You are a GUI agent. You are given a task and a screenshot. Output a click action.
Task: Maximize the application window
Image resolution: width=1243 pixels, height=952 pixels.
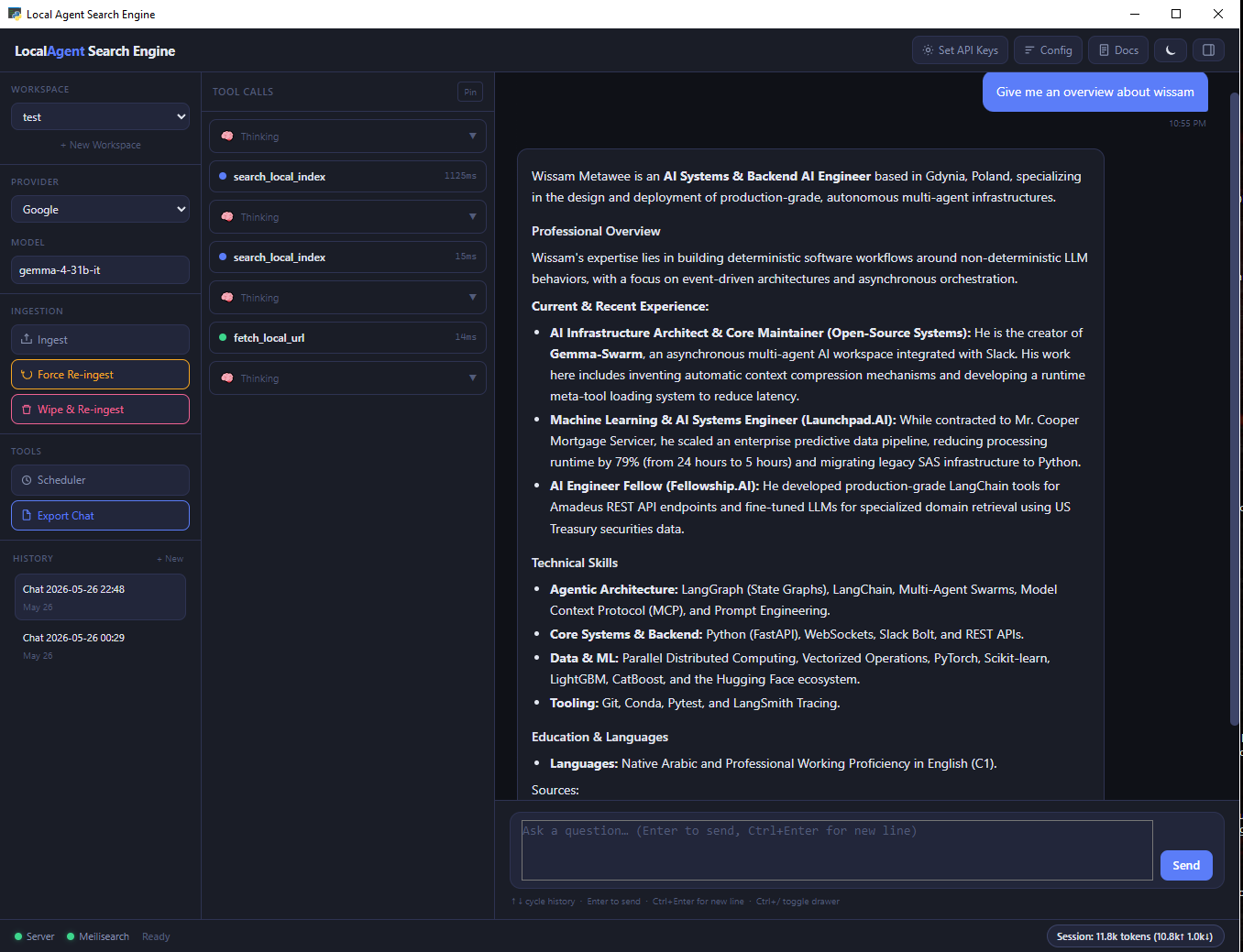[x=1176, y=14]
